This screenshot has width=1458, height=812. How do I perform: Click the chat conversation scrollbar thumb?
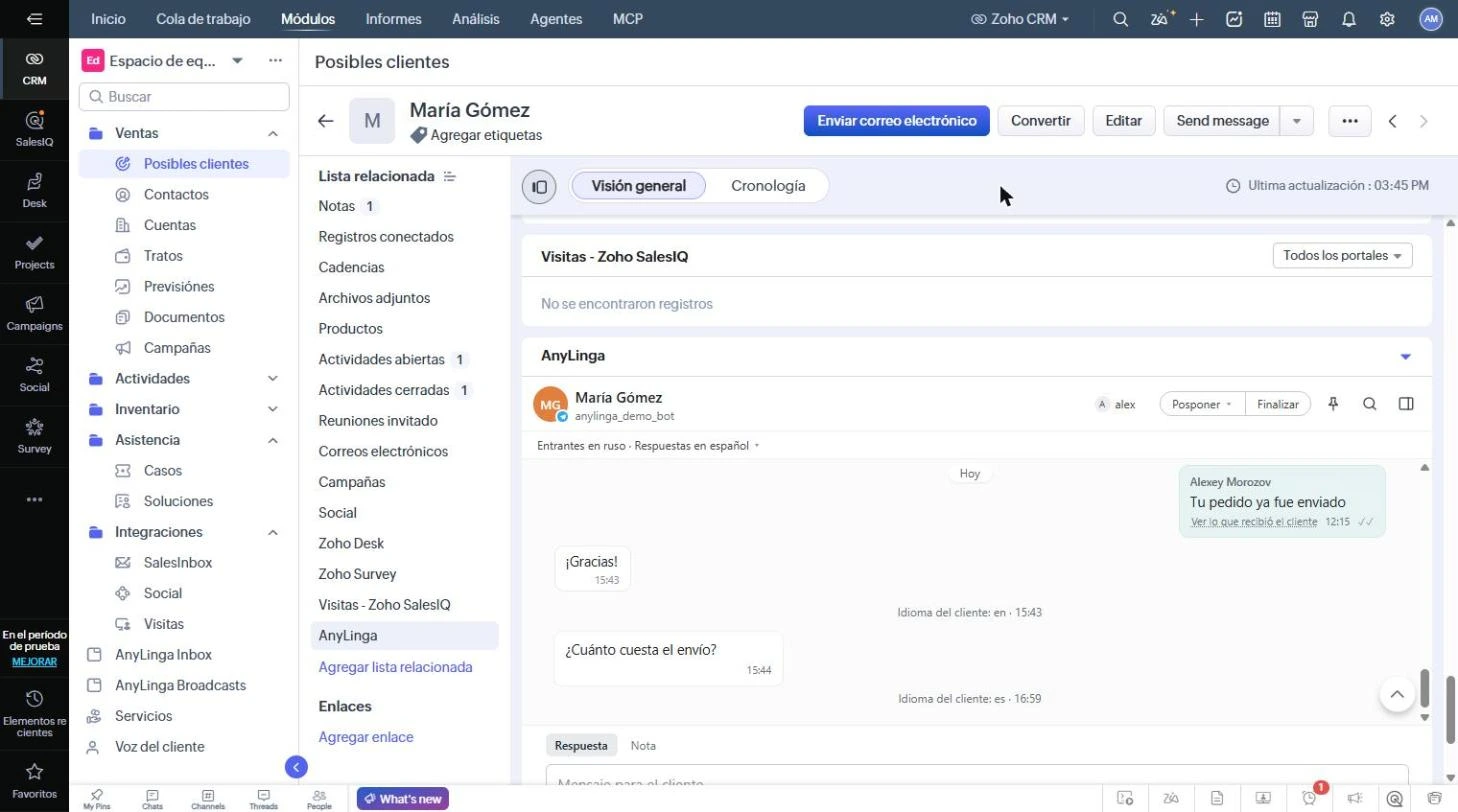coord(1425,688)
